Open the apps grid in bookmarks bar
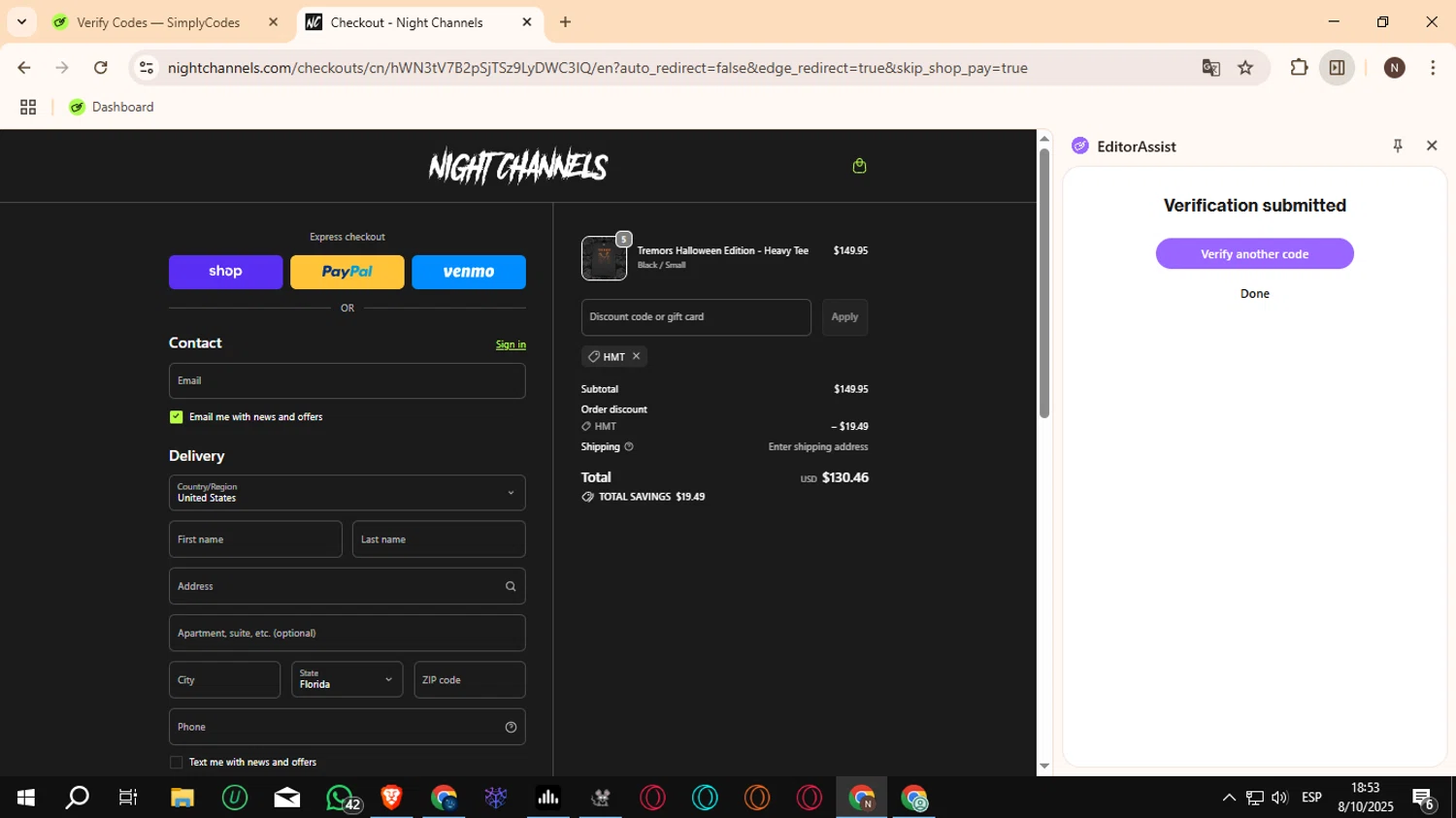 pos(28,107)
